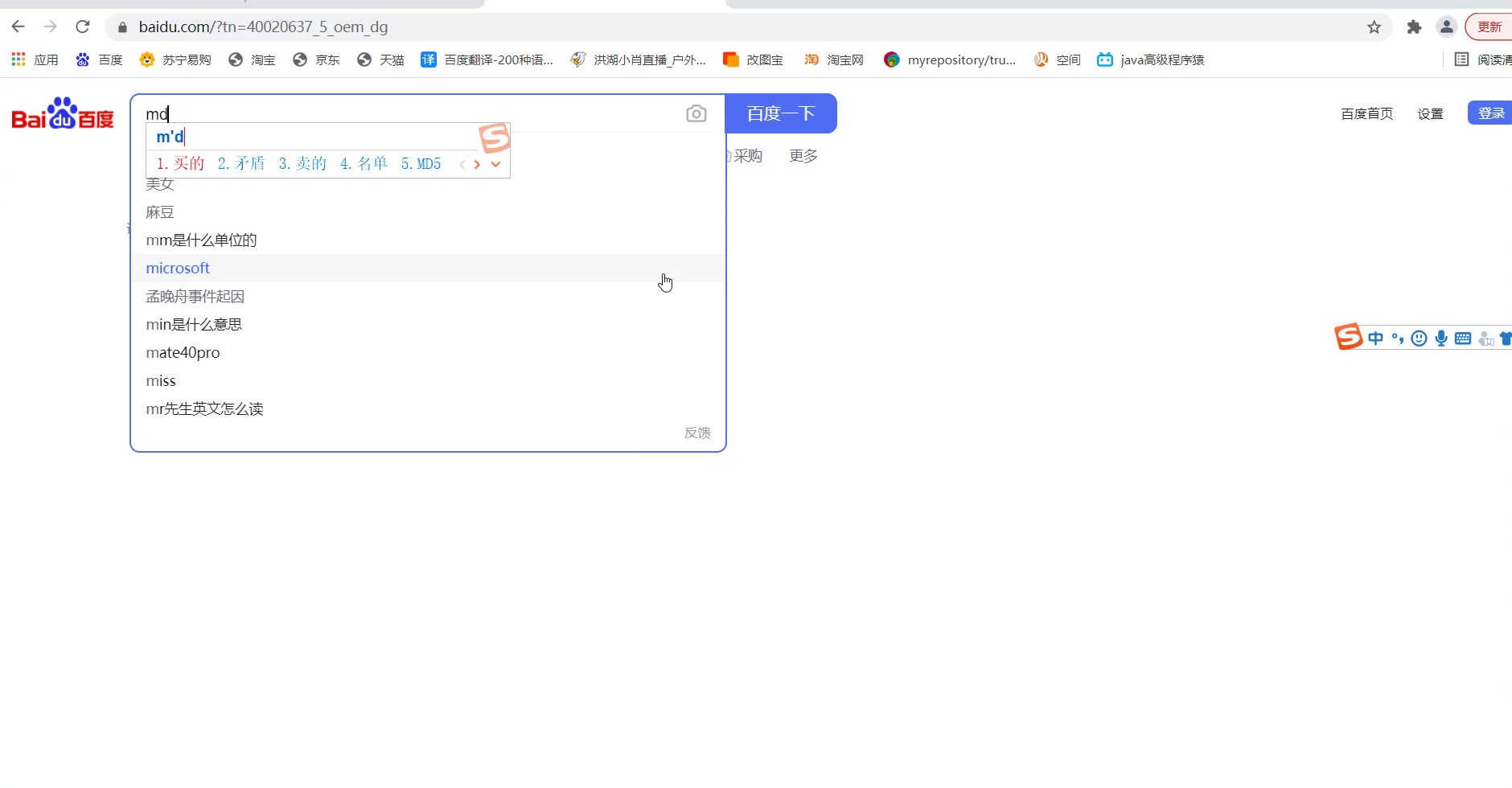Click the Sogou input toolbar logo
Screen dimensions: 1512x788
tap(1349, 337)
